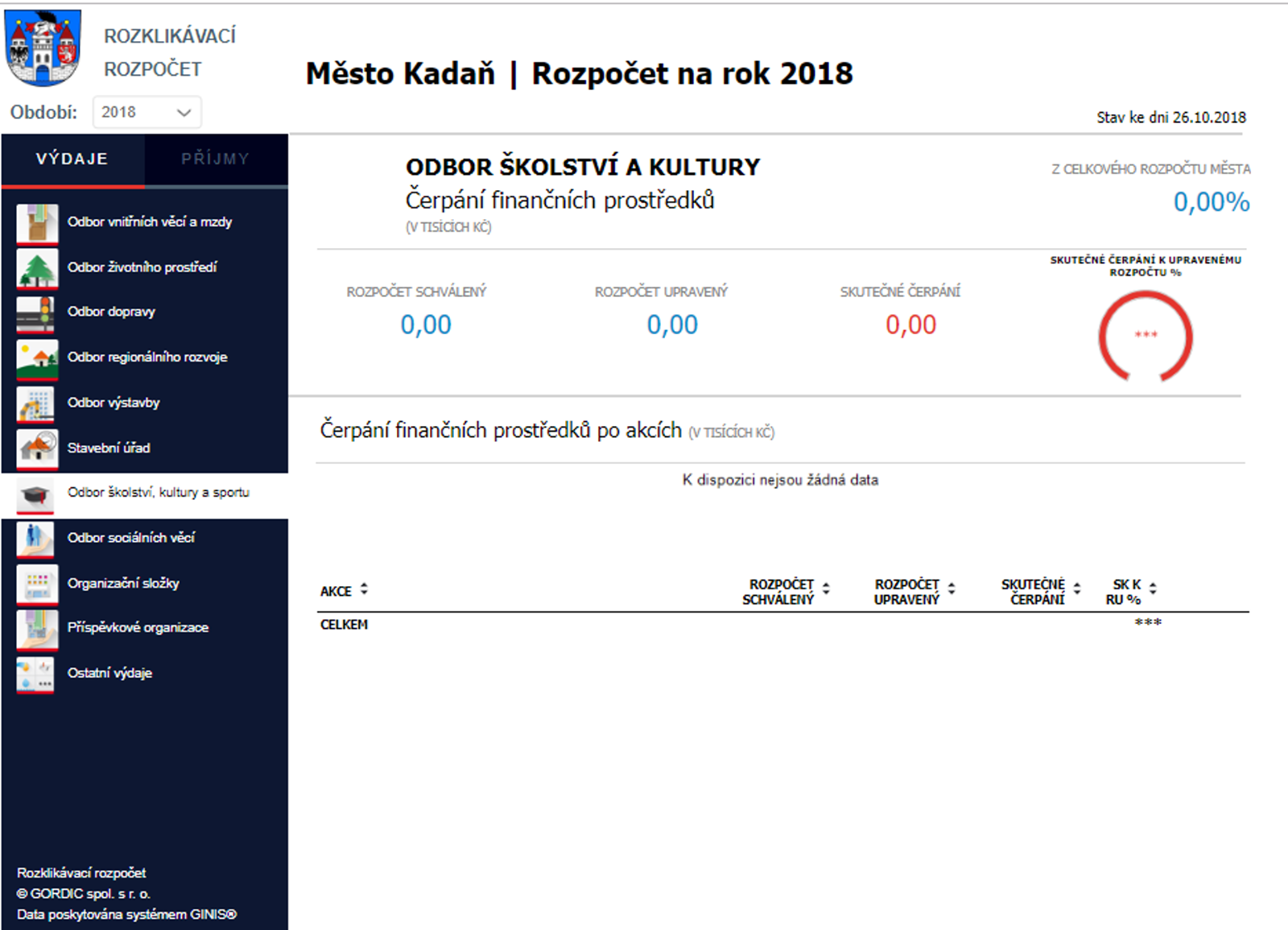Sort by SK K RU % column

(1153, 589)
